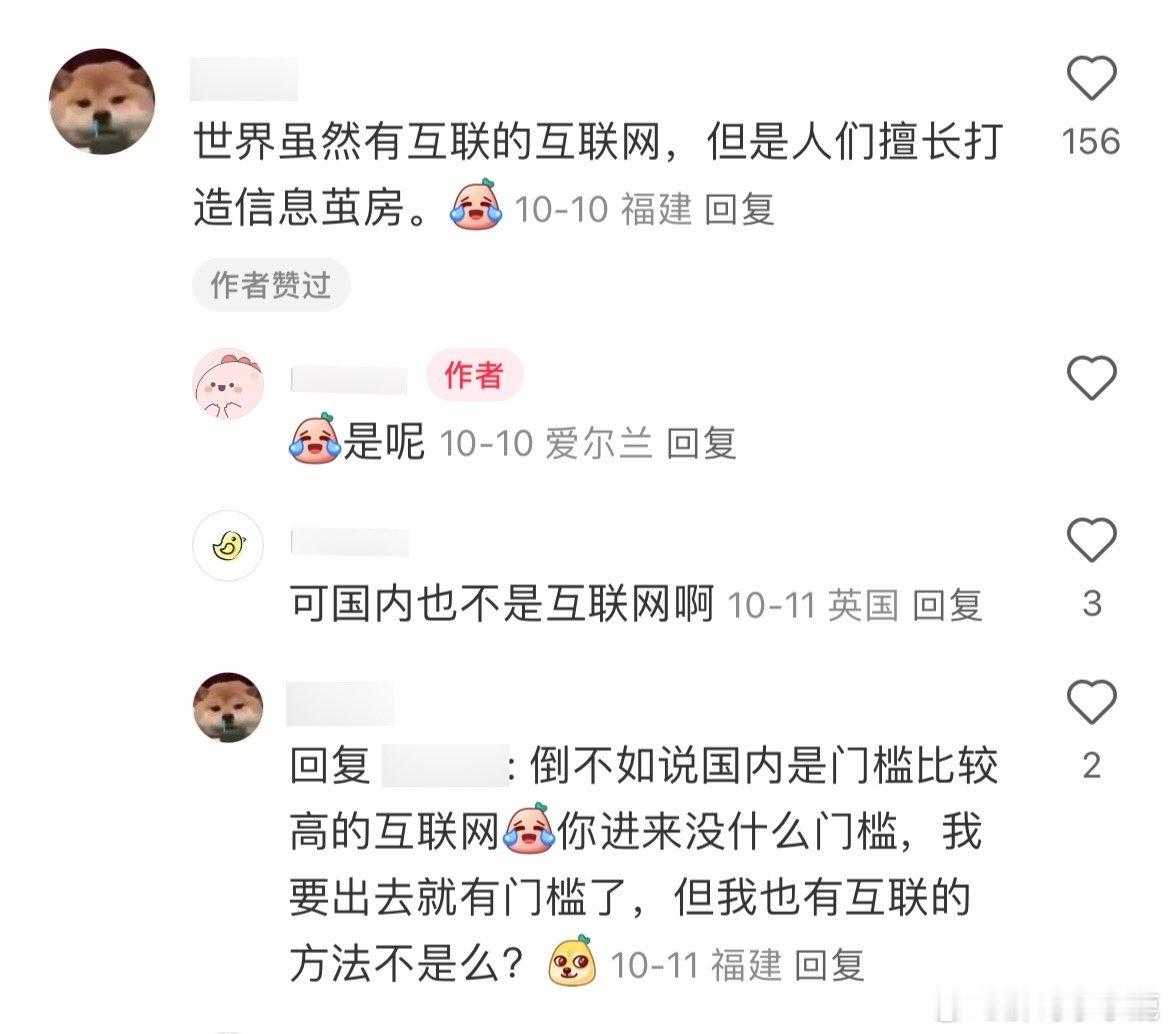Open the blurred username of top commenter

pyautogui.click(x=244, y=79)
